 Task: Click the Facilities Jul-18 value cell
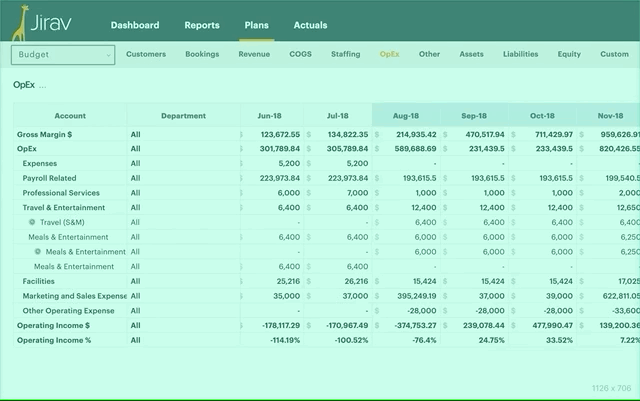coord(340,281)
